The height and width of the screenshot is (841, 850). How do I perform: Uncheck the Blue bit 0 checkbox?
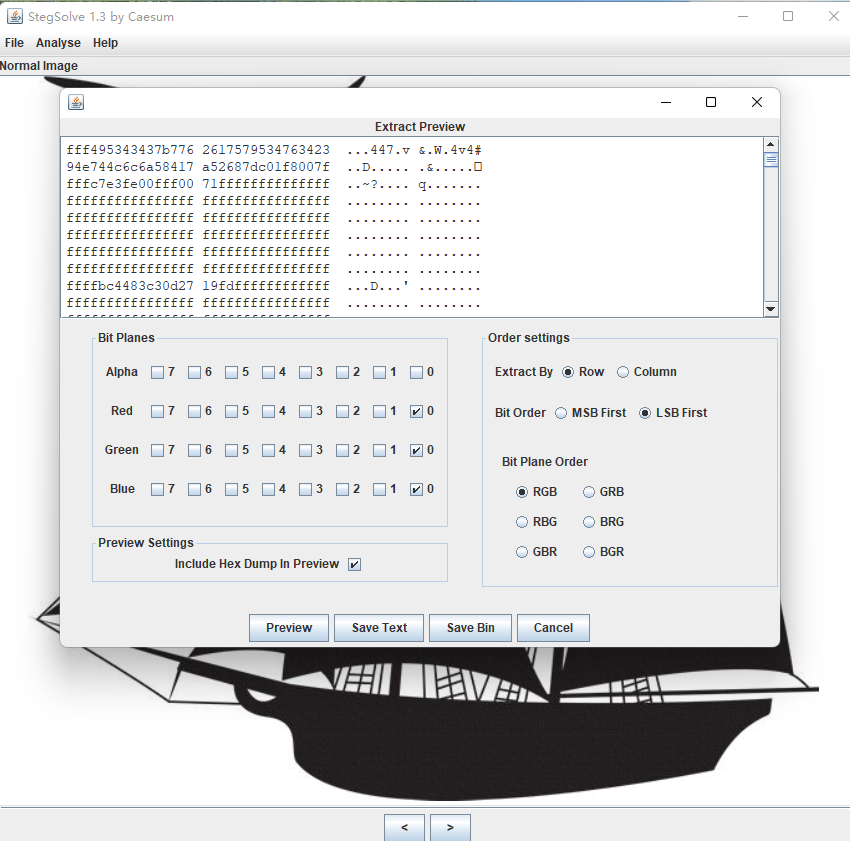pos(416,490)
